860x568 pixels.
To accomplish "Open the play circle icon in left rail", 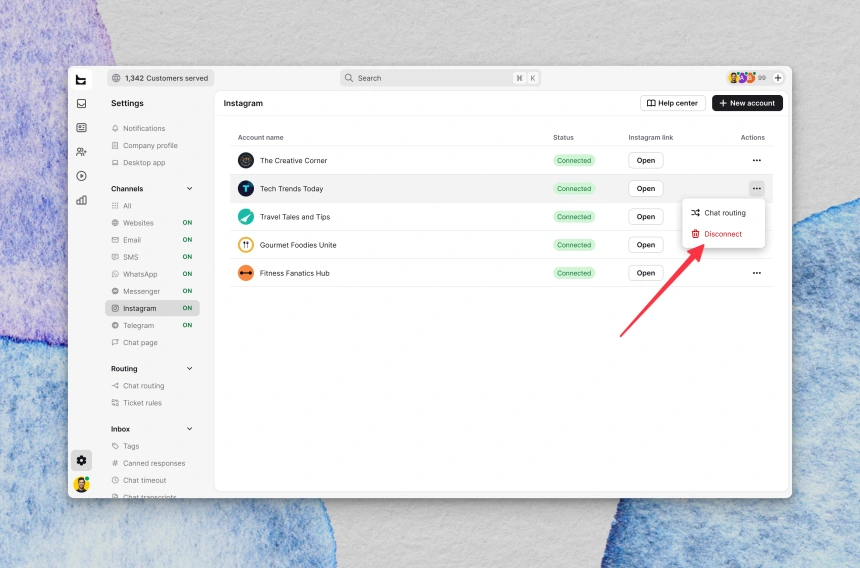I will tap(81, 176).
